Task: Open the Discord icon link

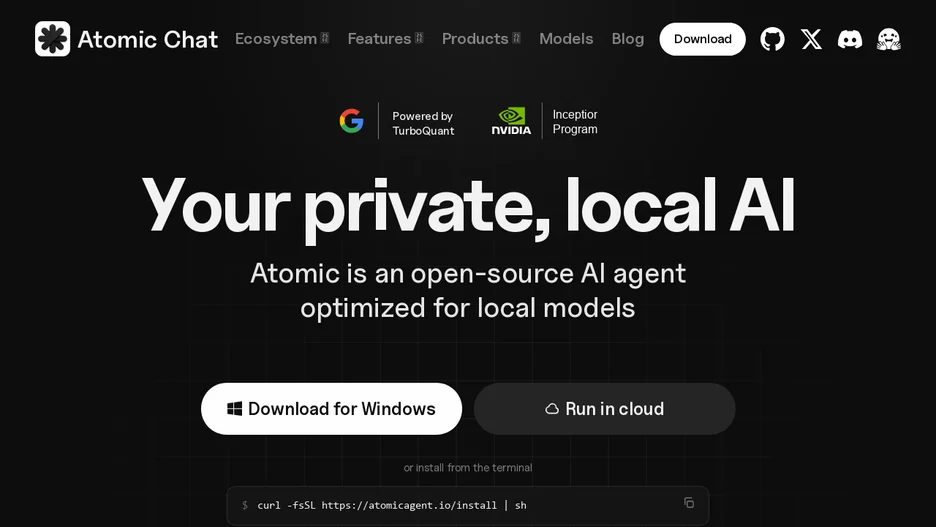Action: 850,39
